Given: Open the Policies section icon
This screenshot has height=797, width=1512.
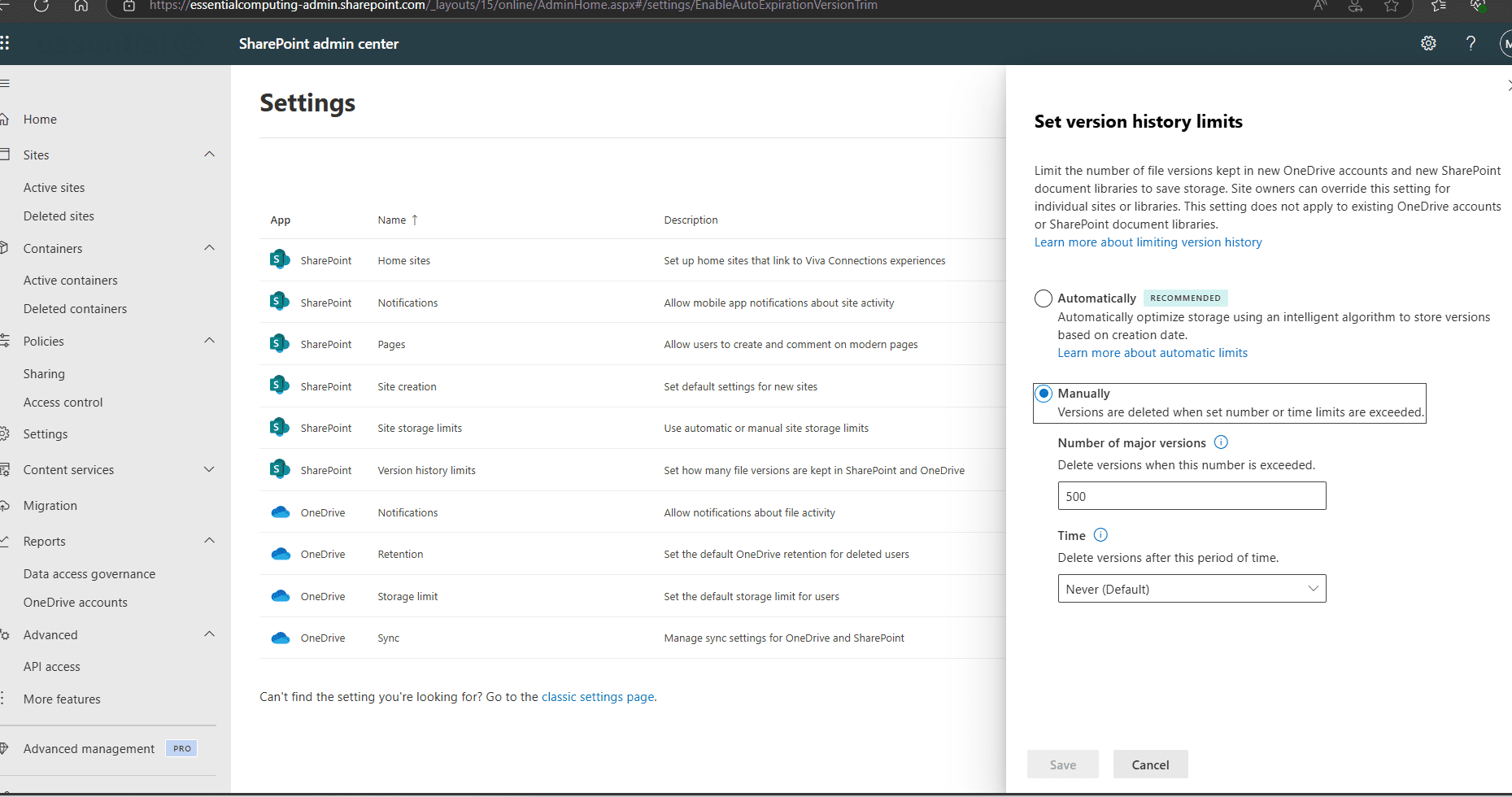Looking at the screenshot, I should [x=5, y=341].
